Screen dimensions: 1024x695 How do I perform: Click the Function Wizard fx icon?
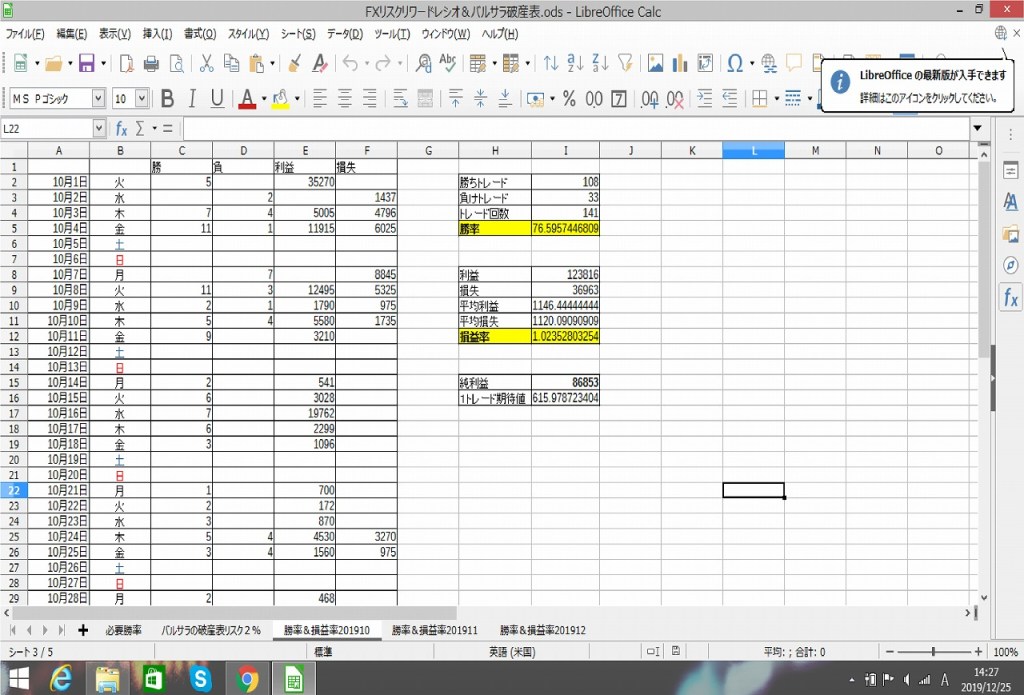(121, 129)
